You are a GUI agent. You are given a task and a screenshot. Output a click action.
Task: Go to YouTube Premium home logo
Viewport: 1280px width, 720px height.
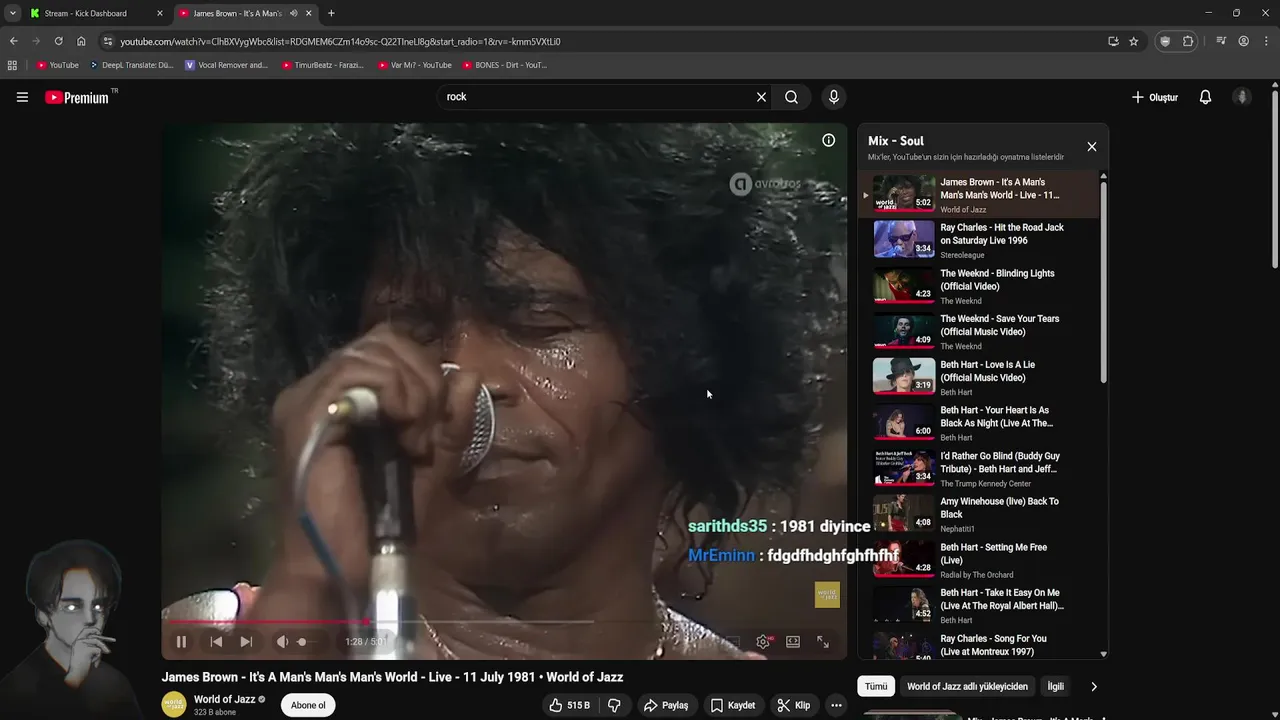78,97
